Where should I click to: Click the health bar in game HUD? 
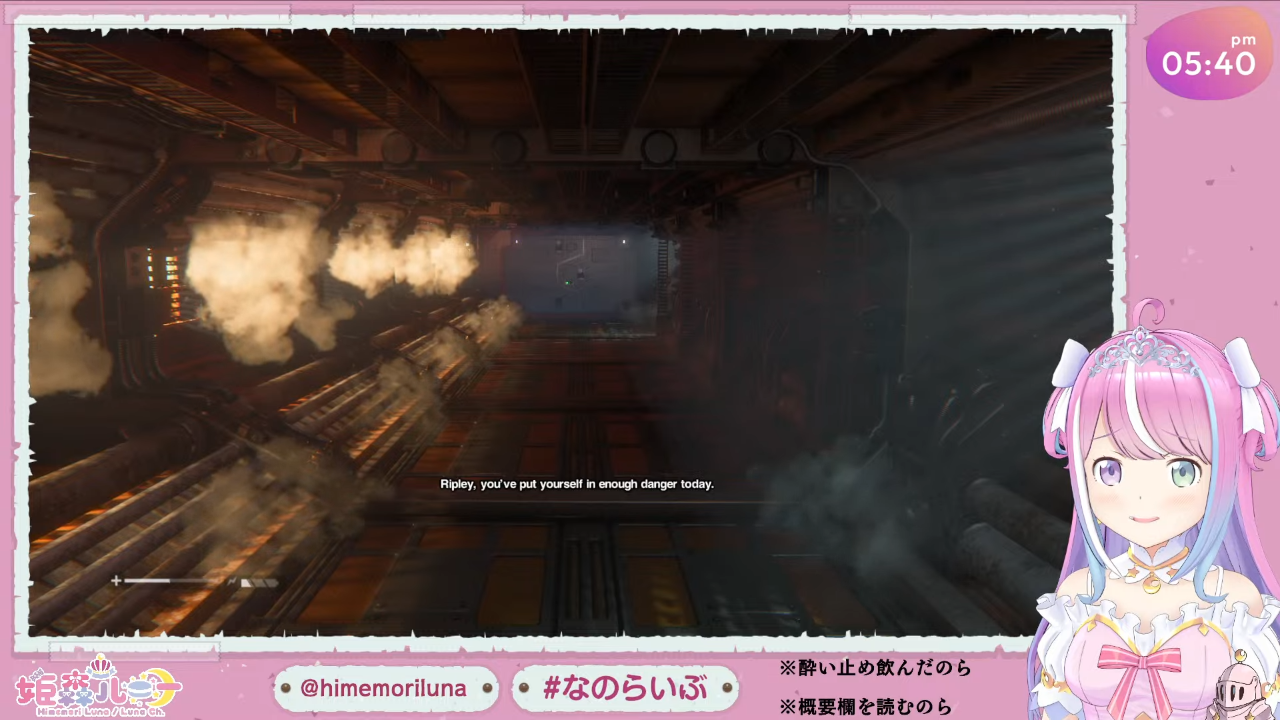point(172,580)
